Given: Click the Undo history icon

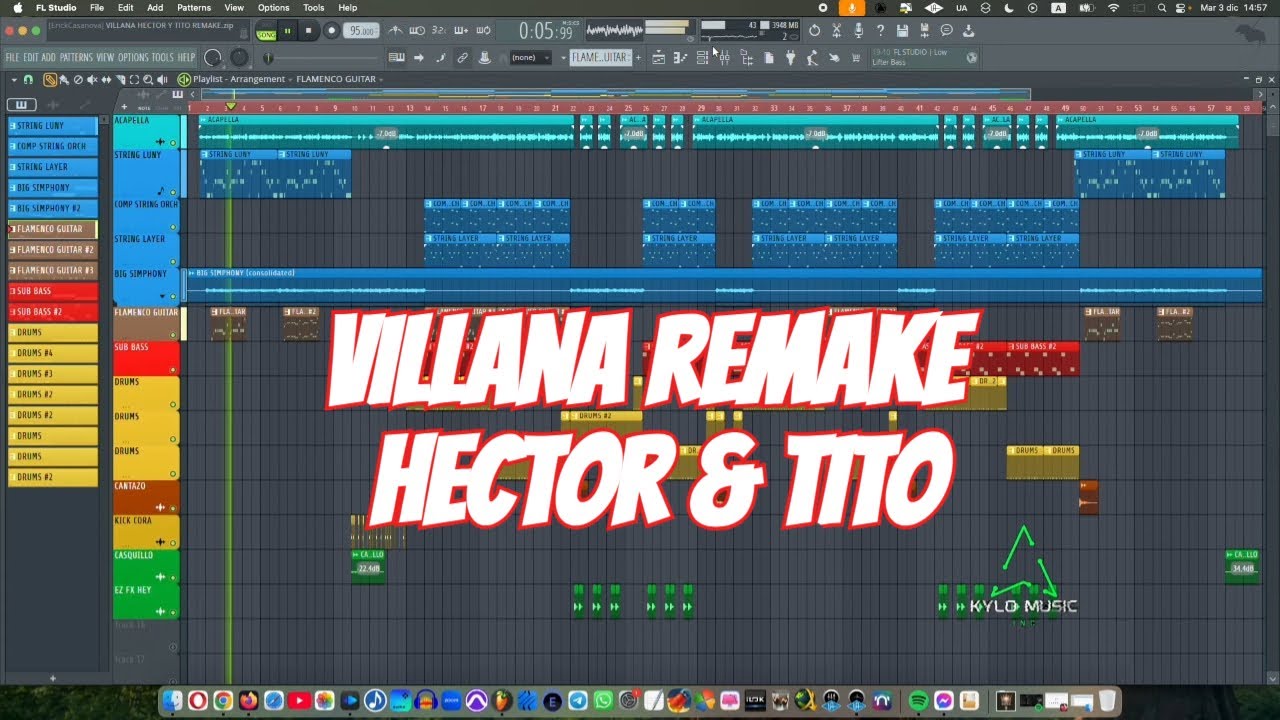Looking at the screenshot, I should [x=814, y=30].
